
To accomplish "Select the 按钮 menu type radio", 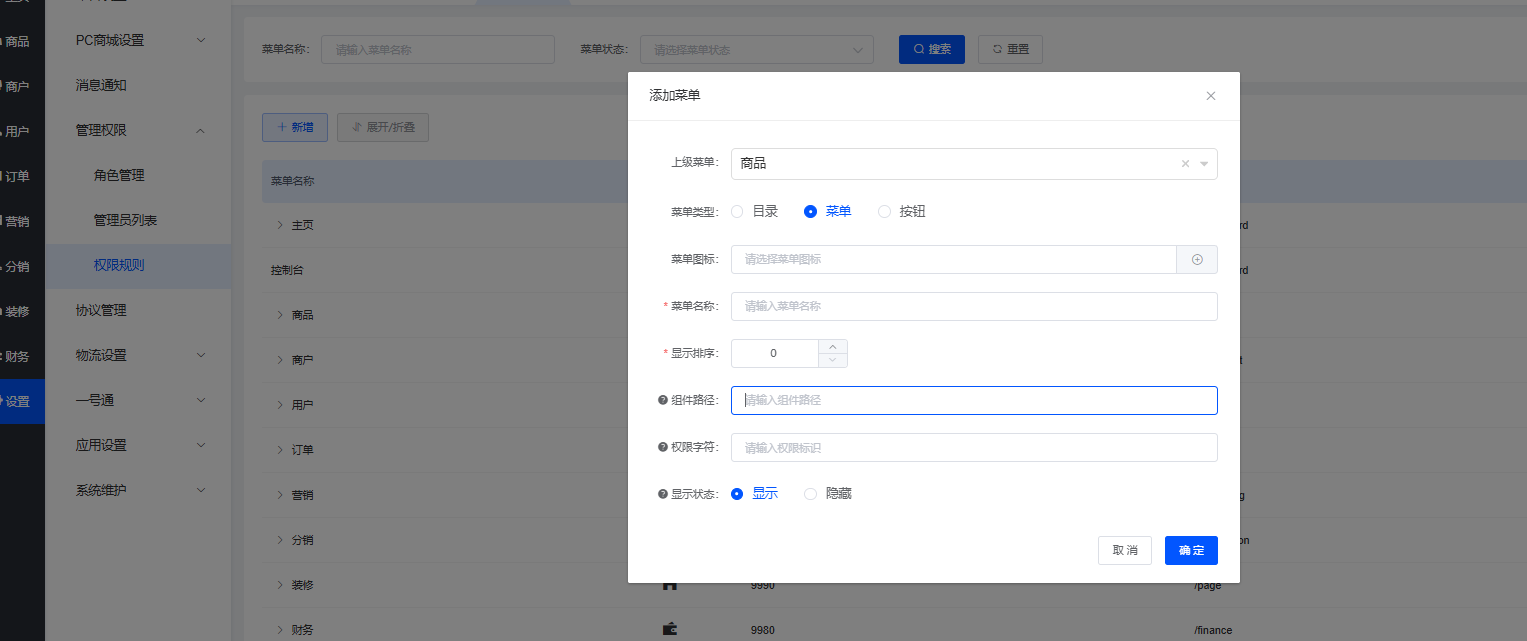I will tap(884, 211).
